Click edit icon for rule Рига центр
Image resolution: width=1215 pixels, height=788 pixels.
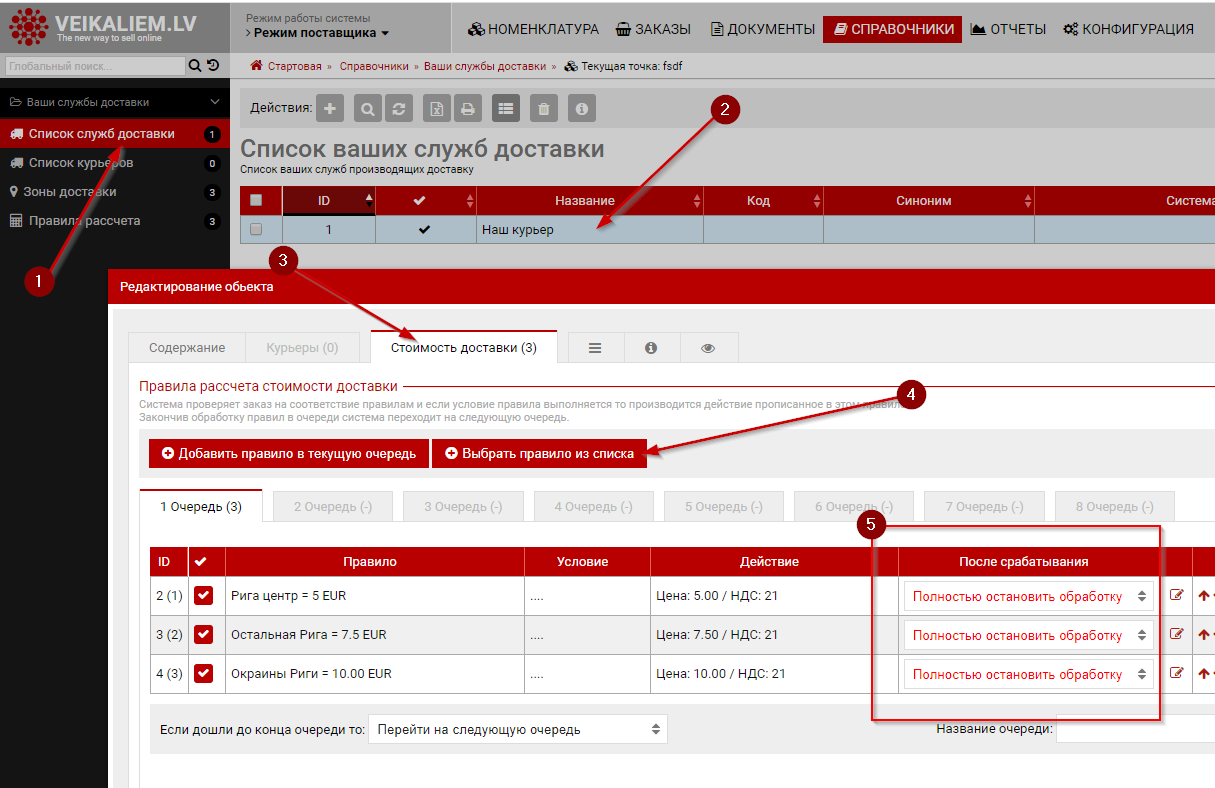pyautogui.click(x=1176, y=596)
